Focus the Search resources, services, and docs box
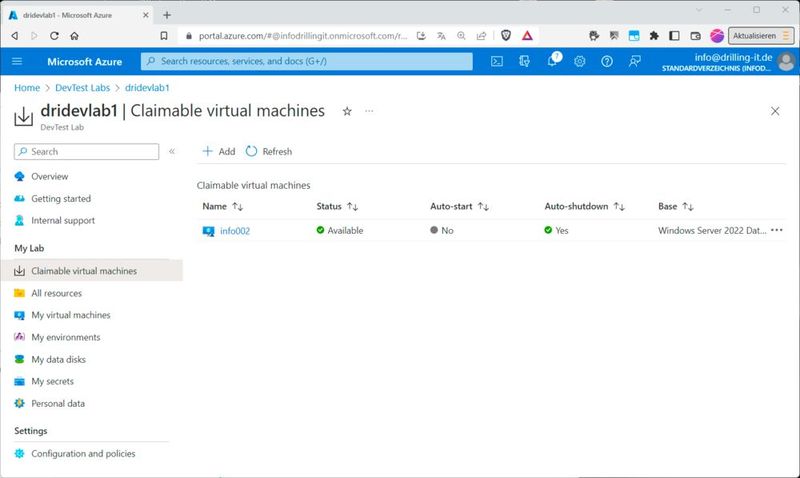The height and width of the screenshot is (478, 800). click(x=307, y=61)
